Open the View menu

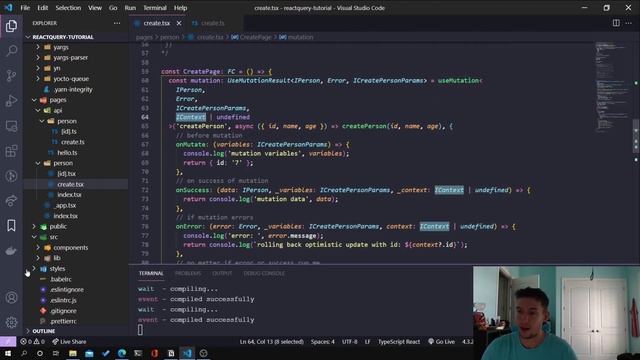pyautogui.click(x=95, y=8)
